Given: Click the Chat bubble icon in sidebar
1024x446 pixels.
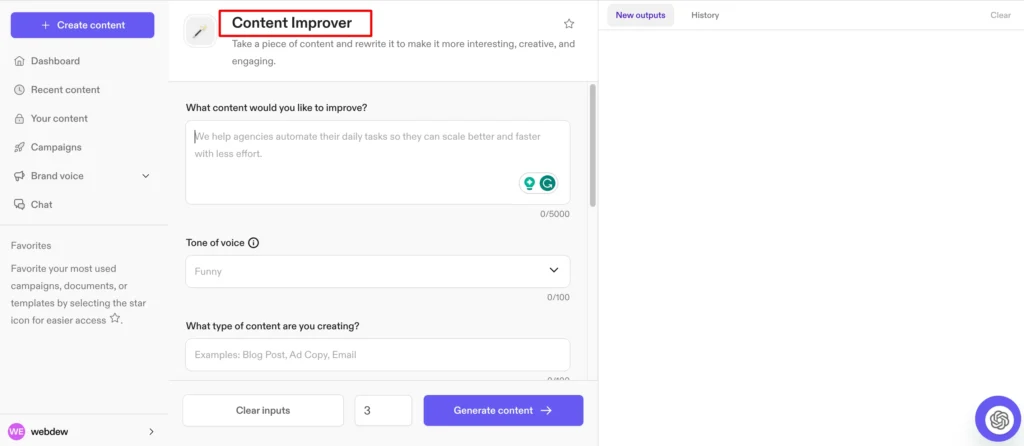Looking at the screenshot, I should [19, 205].
